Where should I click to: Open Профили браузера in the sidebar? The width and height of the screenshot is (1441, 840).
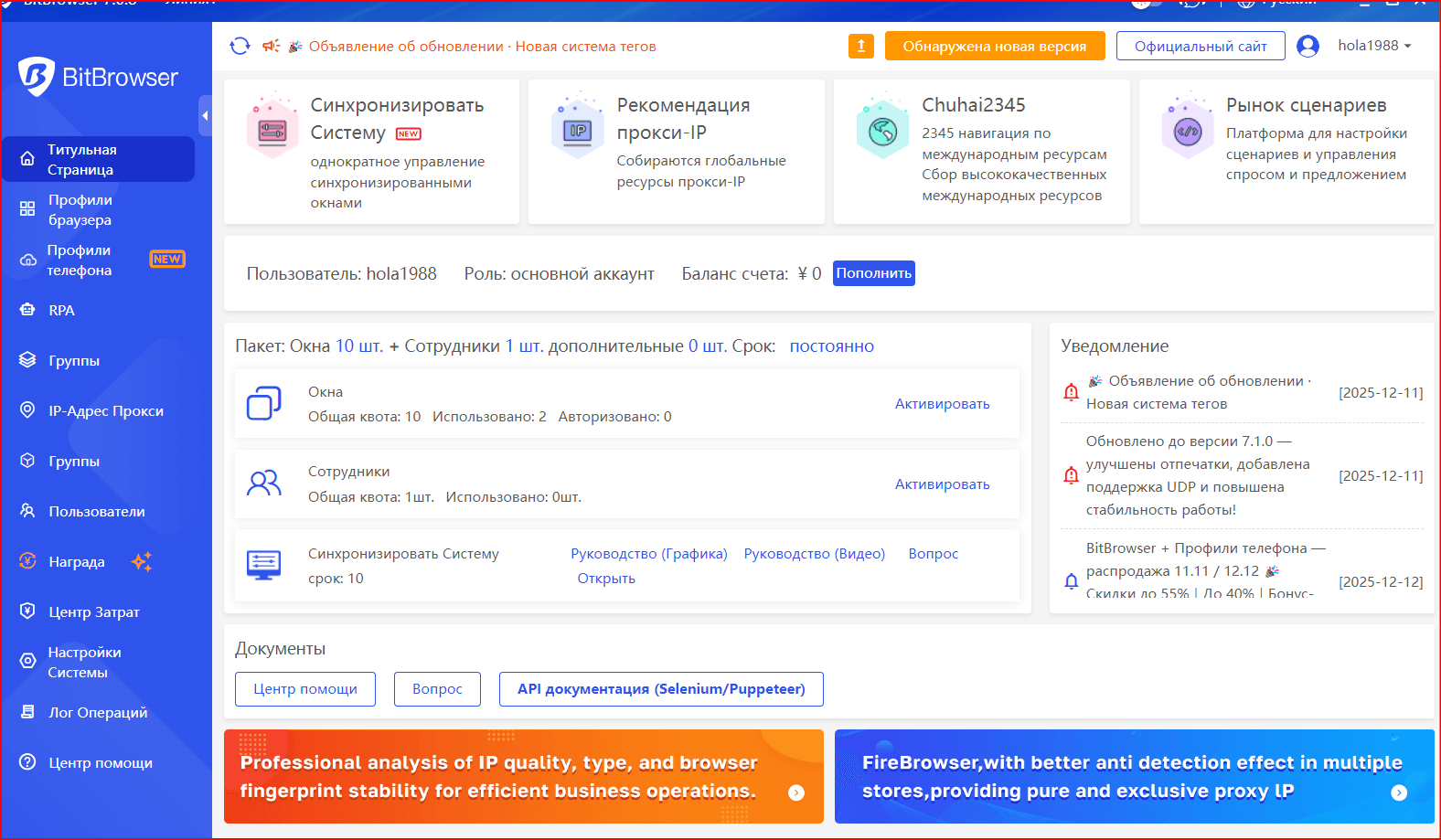point(80,209)
